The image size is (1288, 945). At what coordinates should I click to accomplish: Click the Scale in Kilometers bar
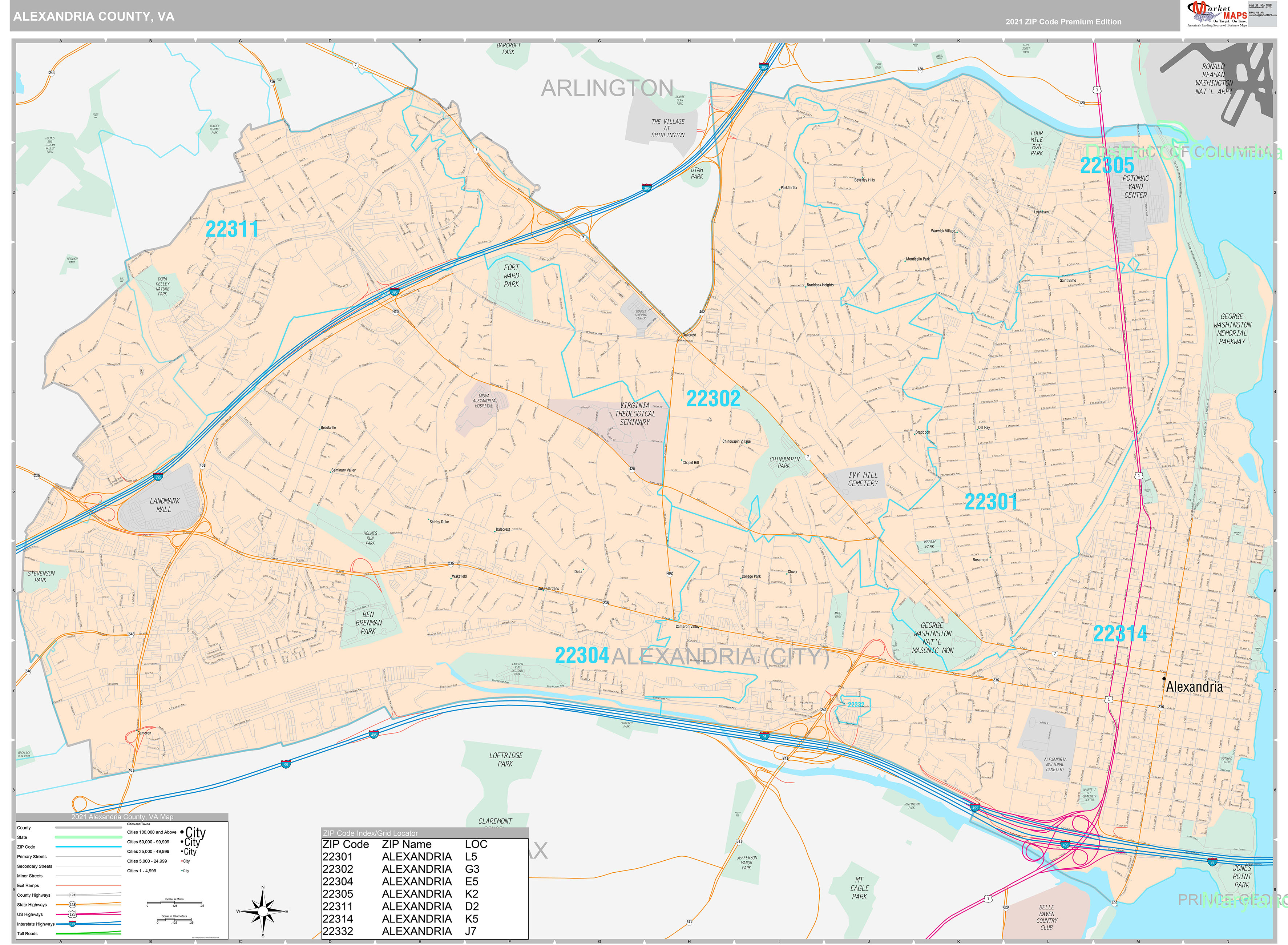[174, 920]
